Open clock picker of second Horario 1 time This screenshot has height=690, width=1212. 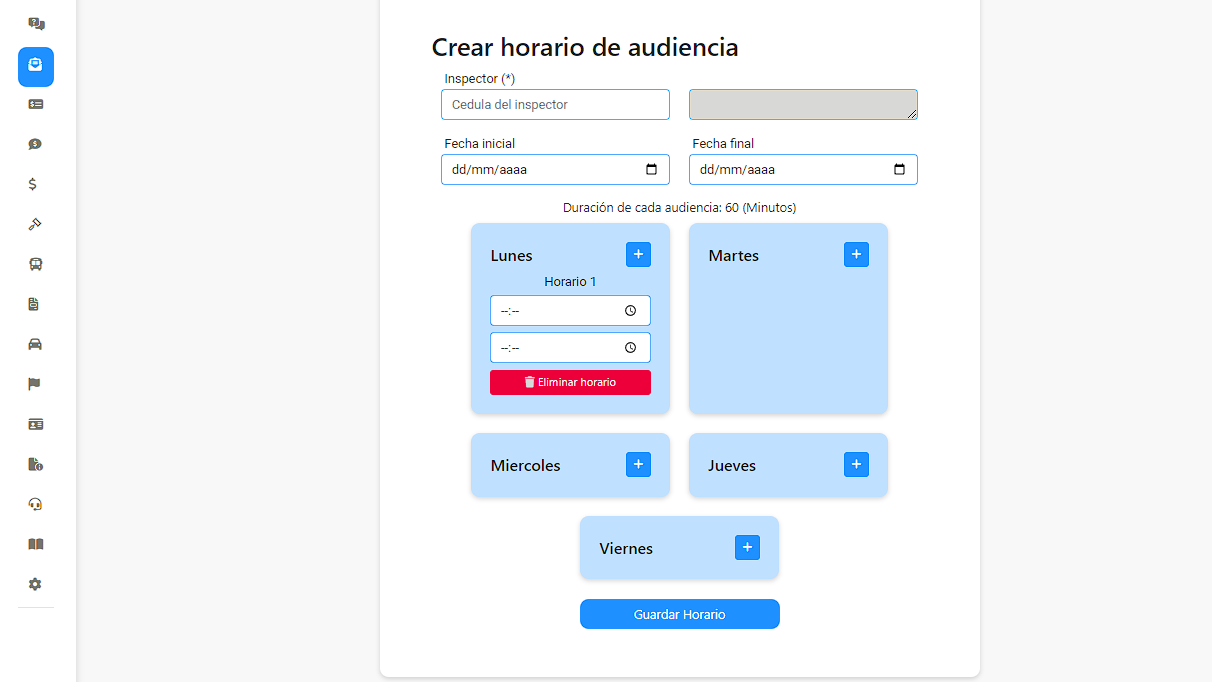coord(631,348)
